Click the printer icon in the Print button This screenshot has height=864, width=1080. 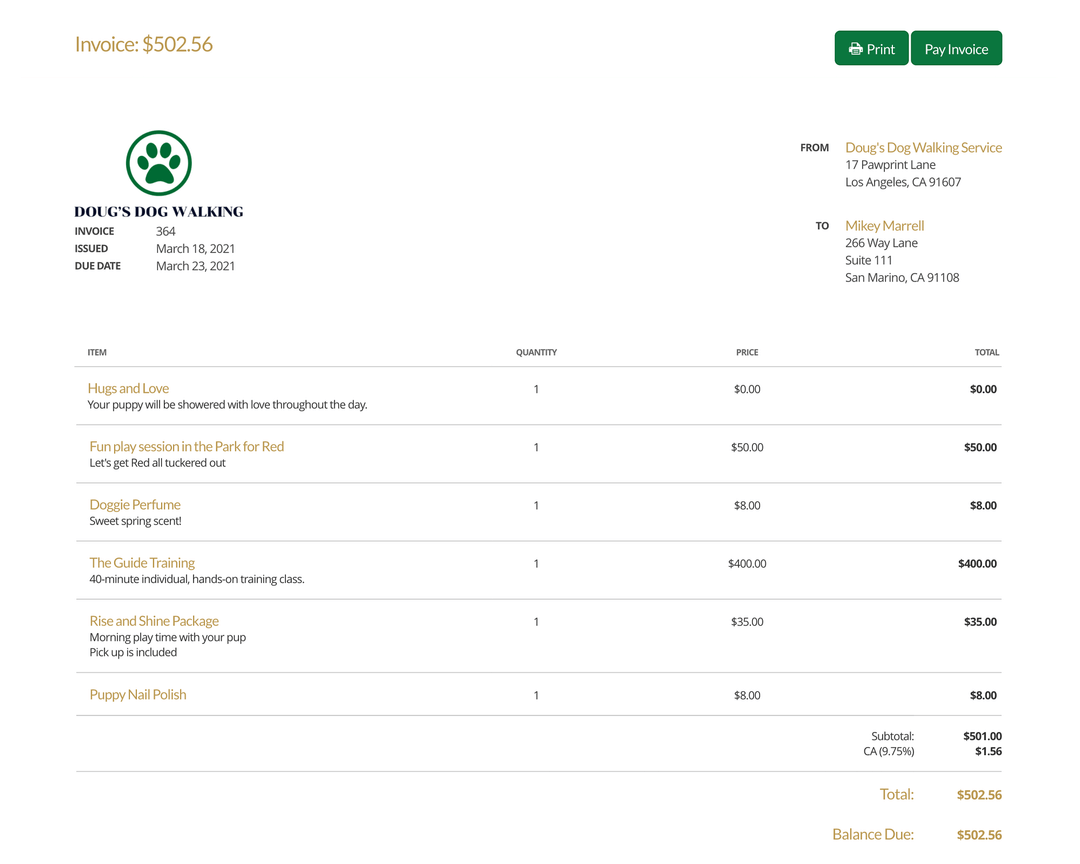tap(854, 47)
